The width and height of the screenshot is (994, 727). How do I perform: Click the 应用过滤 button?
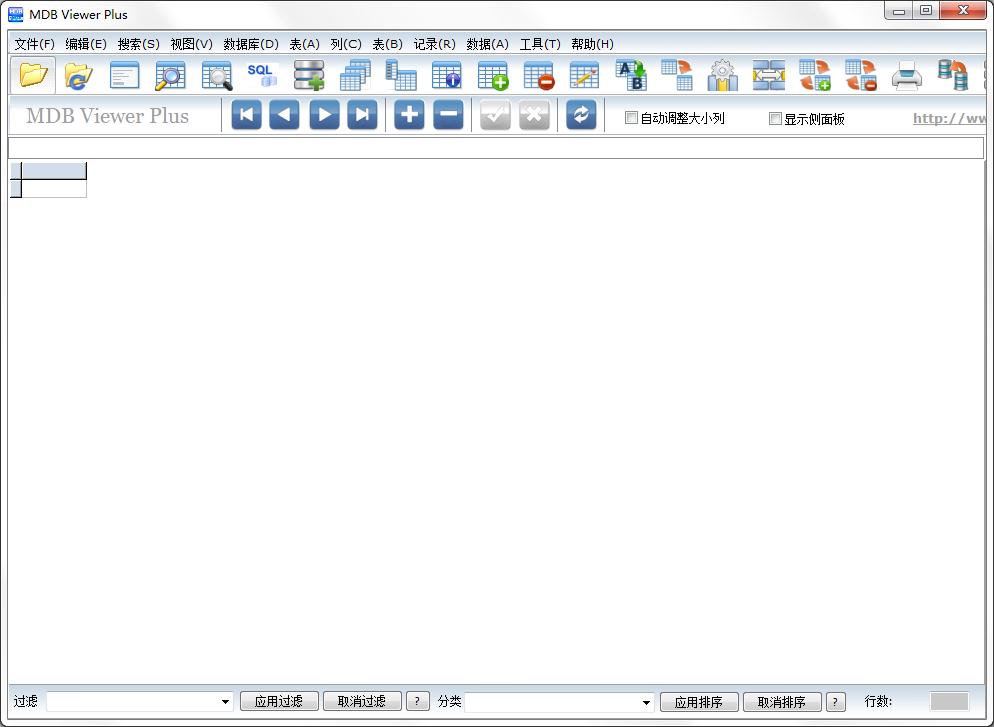point(279,701)
